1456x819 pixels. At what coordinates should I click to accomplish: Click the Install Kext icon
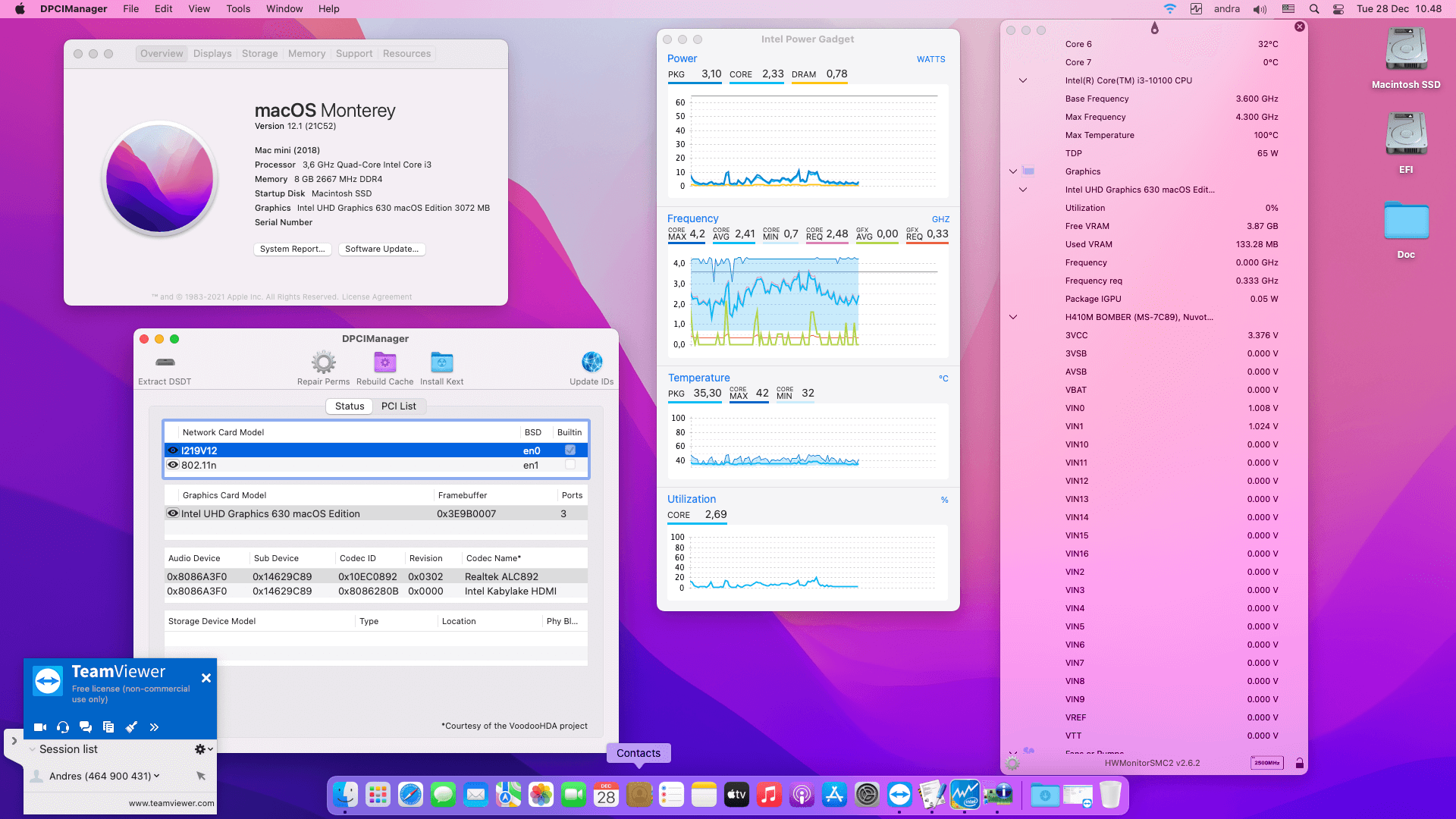pyautogui.click(x=441, y=363)
